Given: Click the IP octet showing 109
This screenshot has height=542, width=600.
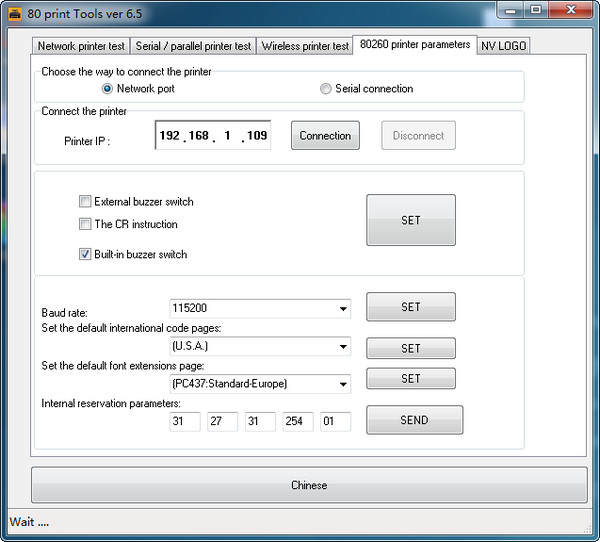Looking at the screenshot, I should (x=257, y=136).
